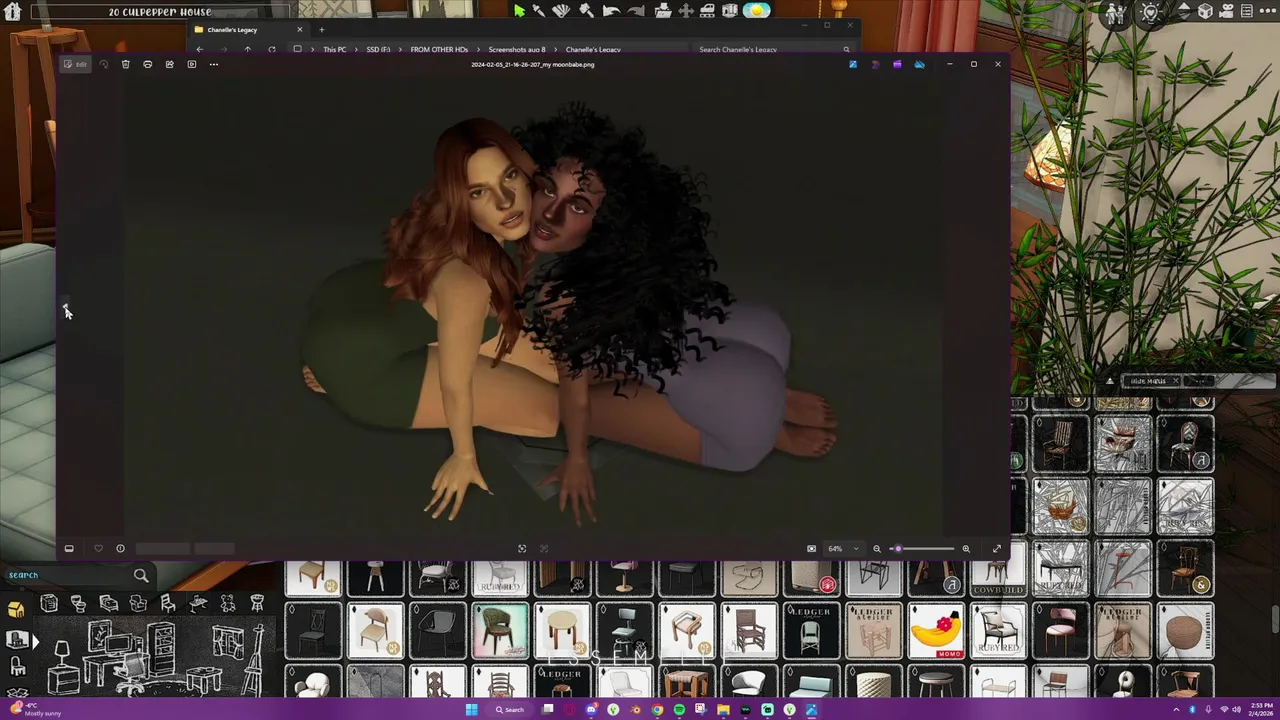Click the file info icon in photo viewer
Screen dimensions: 1280x720
(x=120, y=548)
